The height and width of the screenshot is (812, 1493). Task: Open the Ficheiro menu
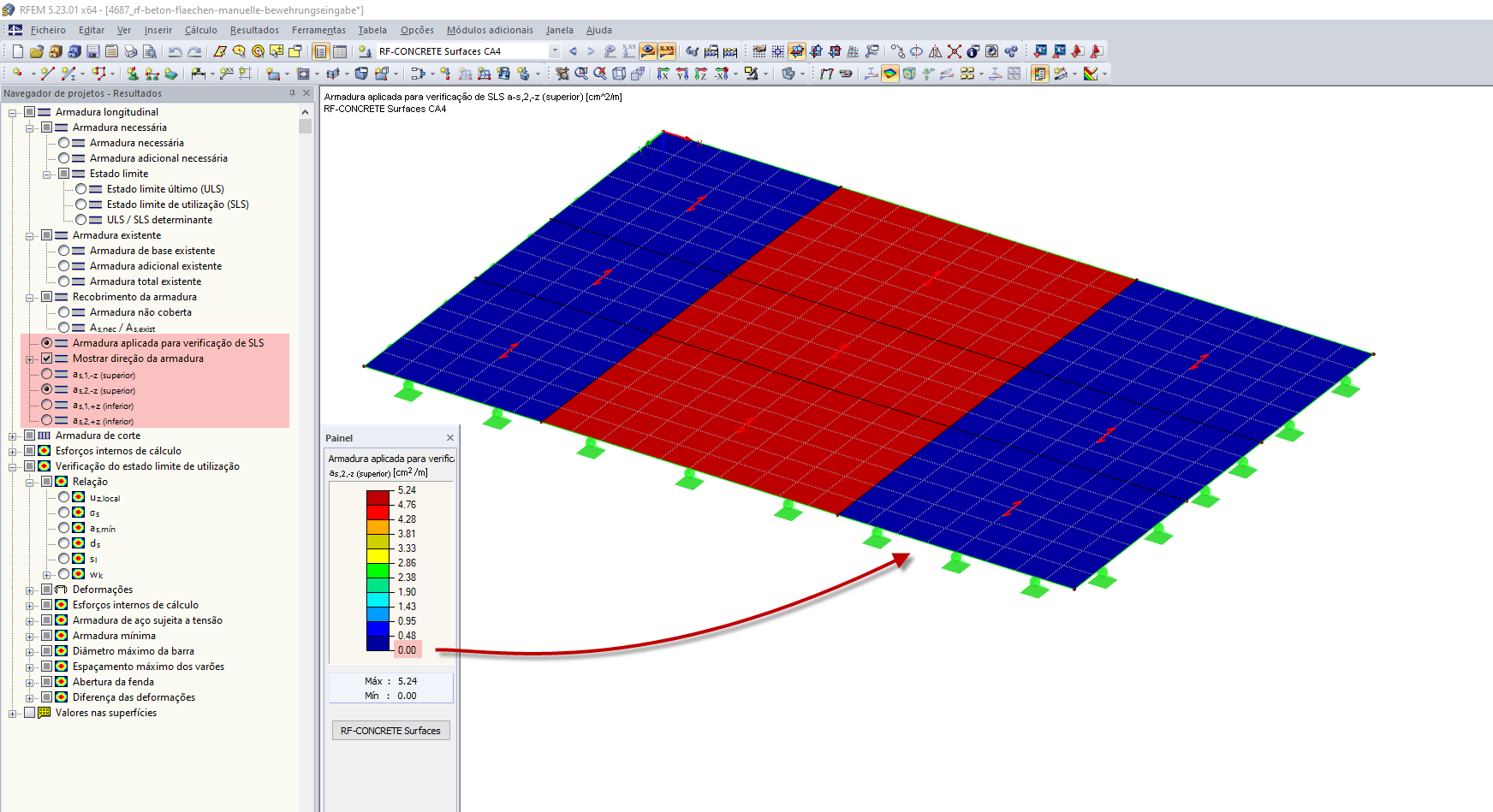click(48, 30)
